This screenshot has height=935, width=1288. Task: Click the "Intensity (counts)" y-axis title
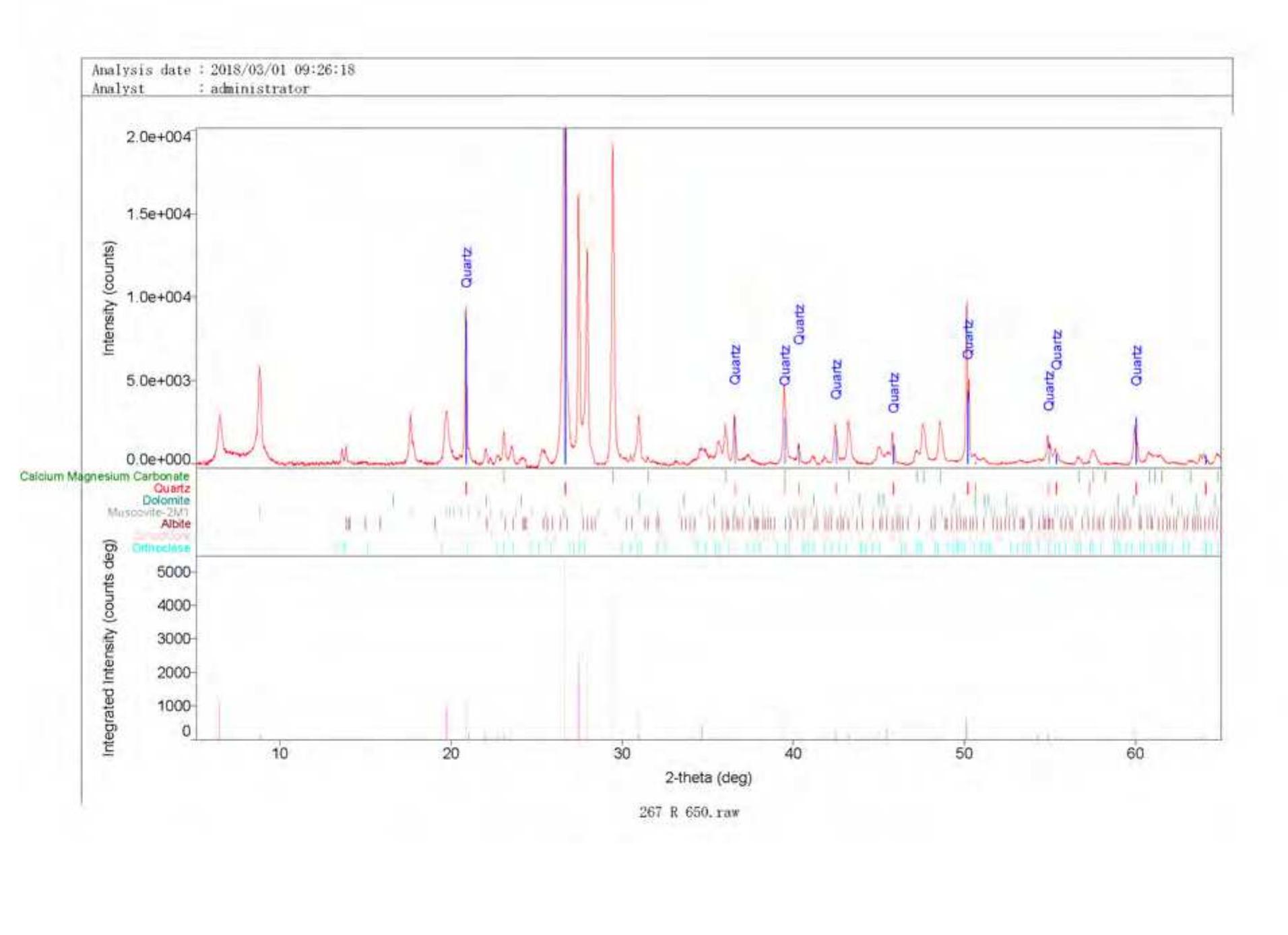(108, 298)
